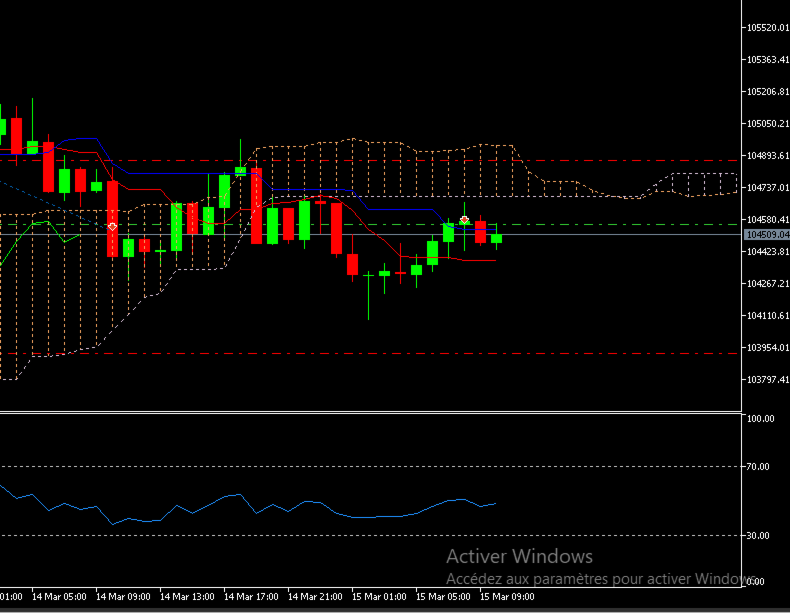Select the 104110.61 price label
The height and width of the screenshot is (613, 790).
point(768,315)
